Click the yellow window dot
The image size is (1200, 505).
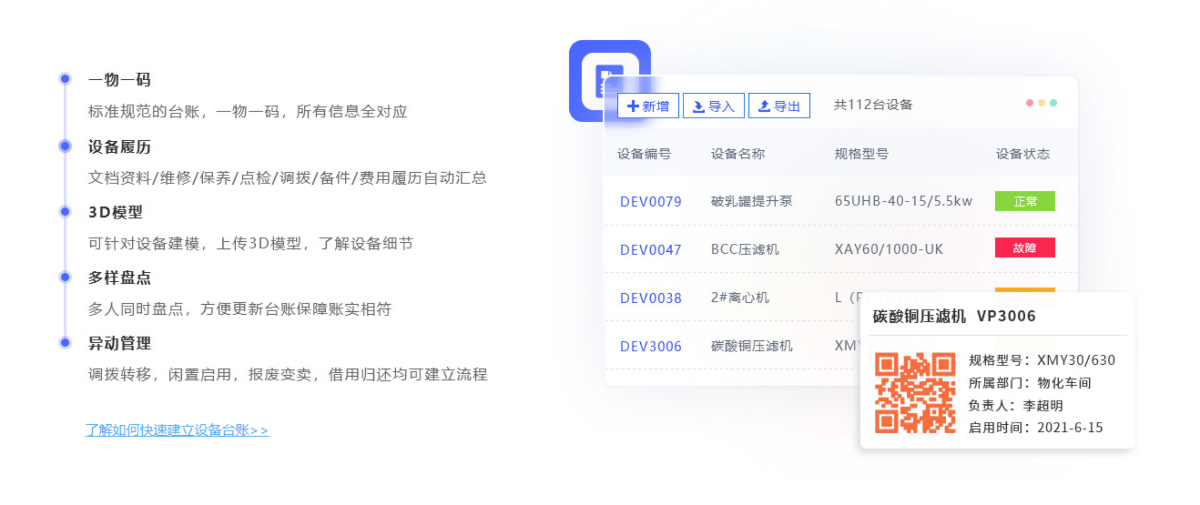pos(1042,103)
